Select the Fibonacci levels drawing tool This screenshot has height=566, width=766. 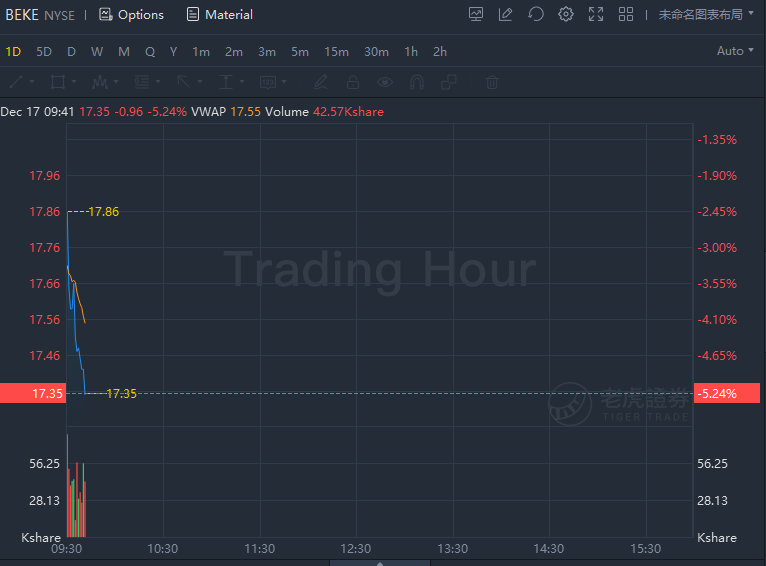142,82
